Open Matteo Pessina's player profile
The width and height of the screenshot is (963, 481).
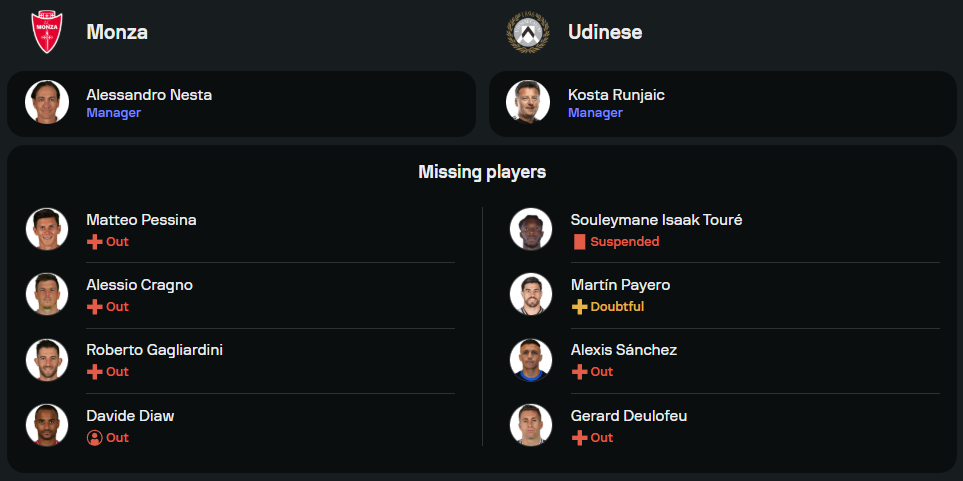[141, 220]
